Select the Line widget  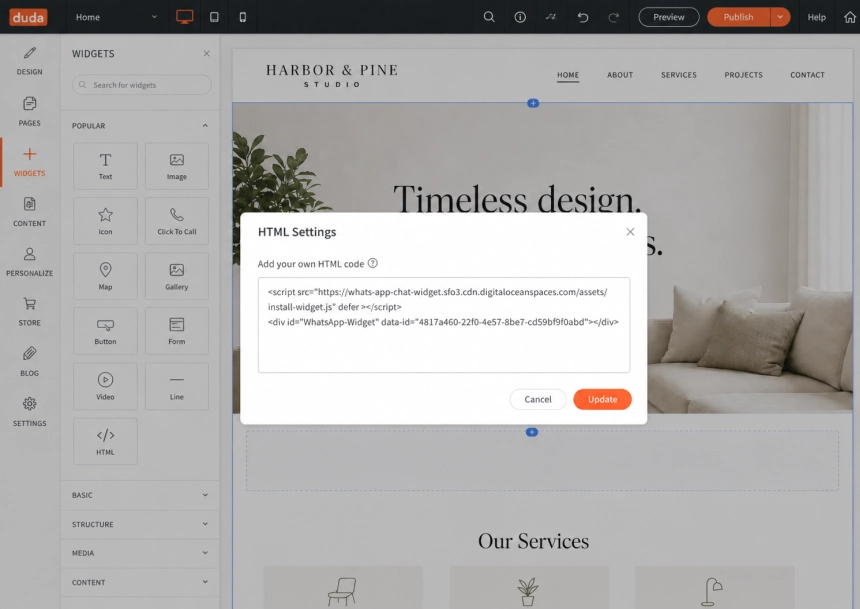177,386
